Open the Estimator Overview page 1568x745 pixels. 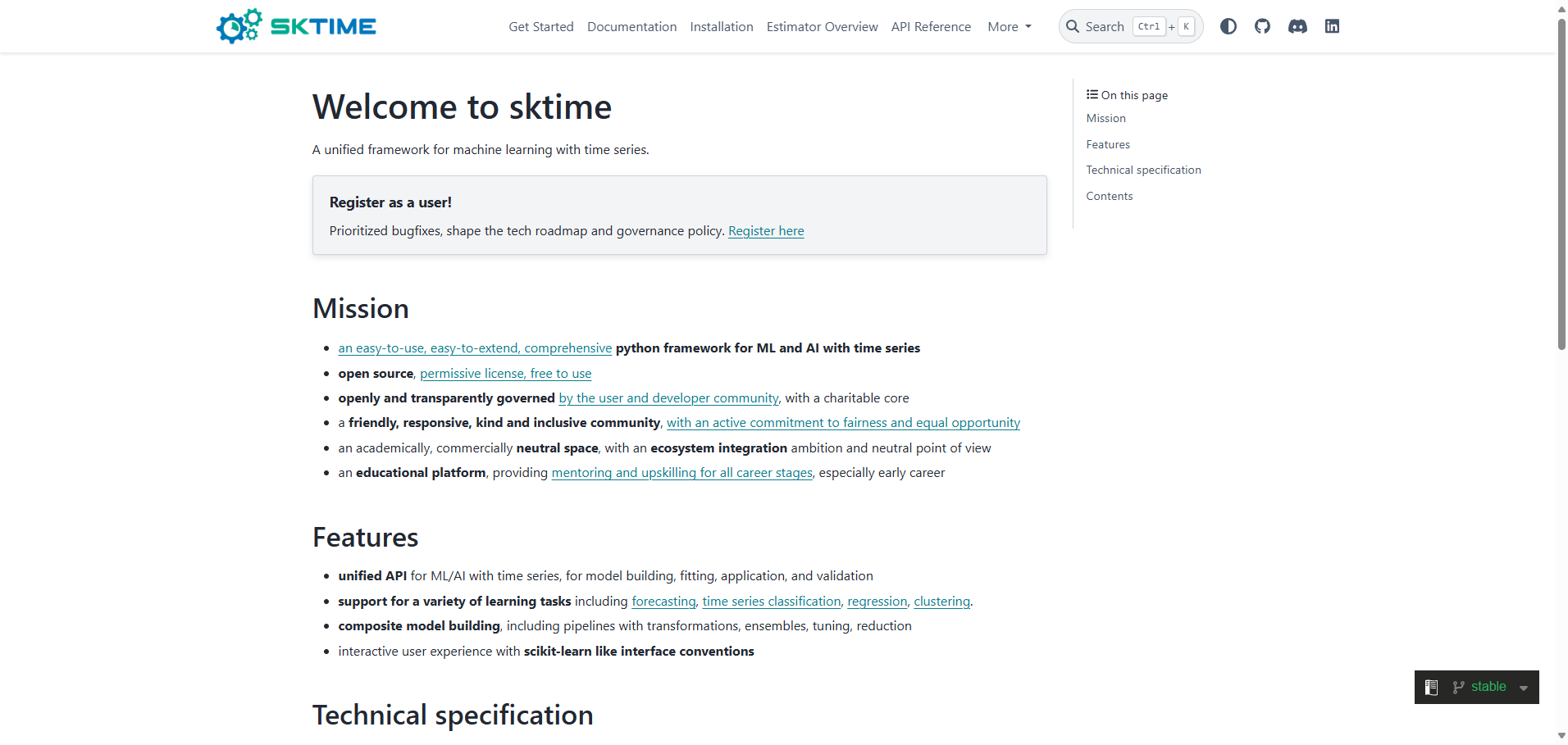click(823, 26)
